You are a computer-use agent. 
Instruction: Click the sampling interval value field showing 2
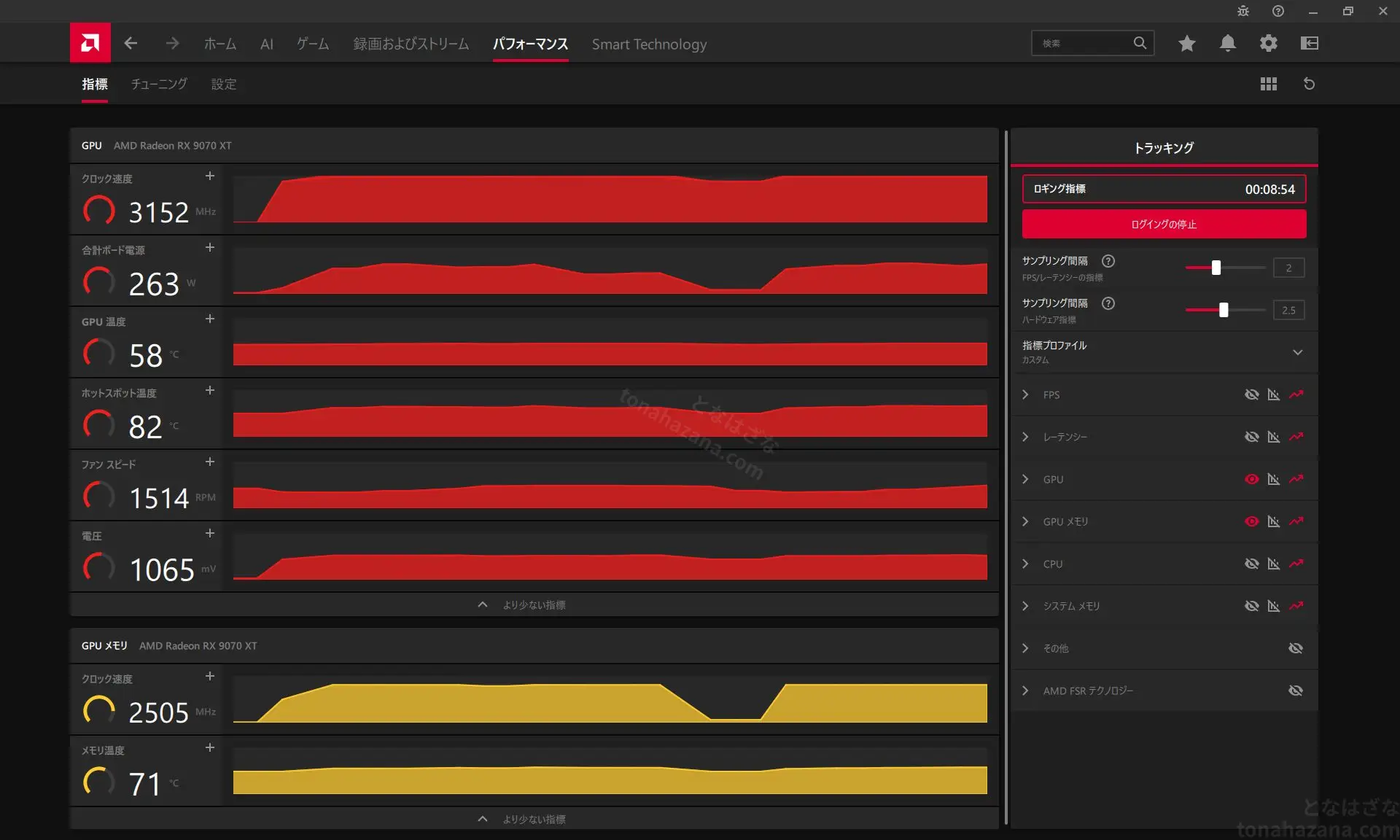pos(1288,268)
